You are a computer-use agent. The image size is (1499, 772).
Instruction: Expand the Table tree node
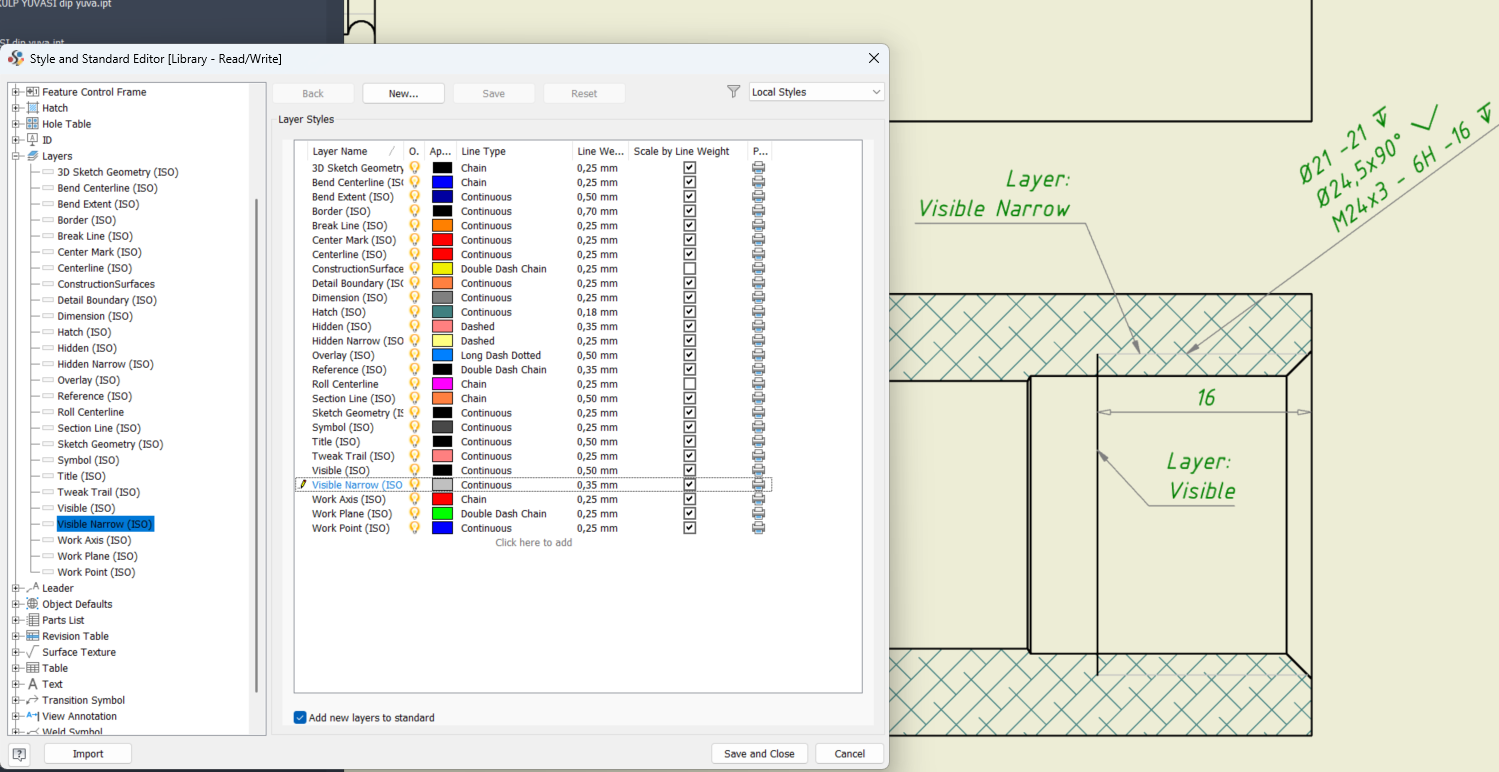16,668
